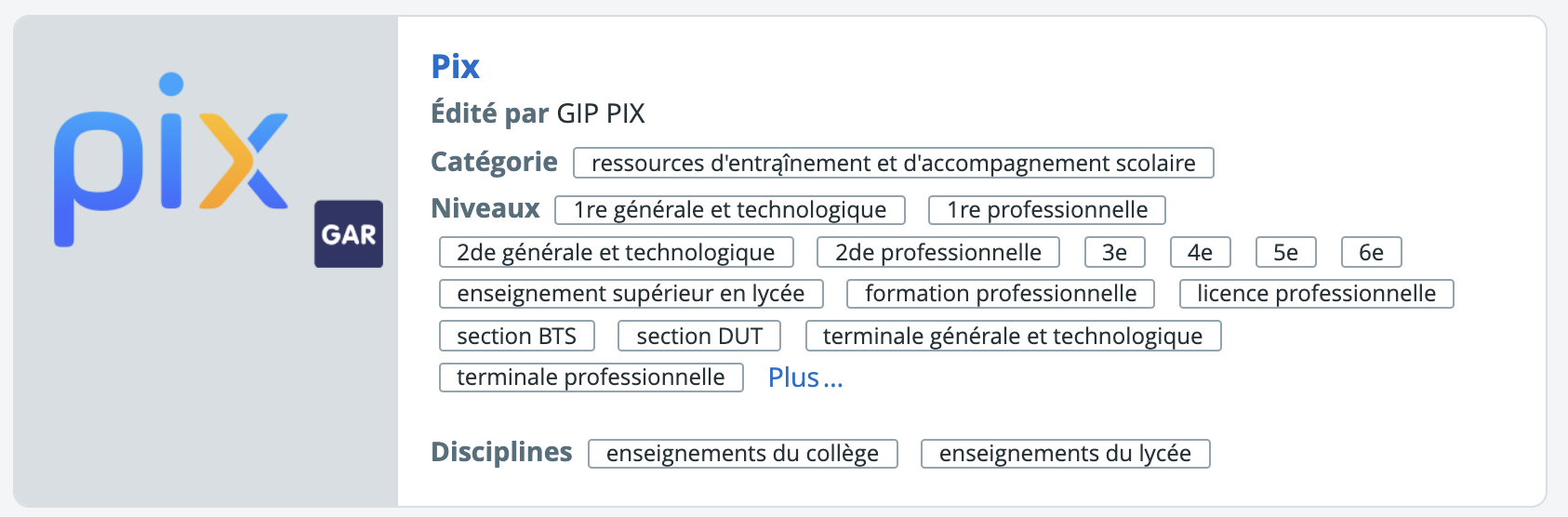This screenshot has height=517, width=1568.
Task: Click the GAR badge icon
Action: 349,234
